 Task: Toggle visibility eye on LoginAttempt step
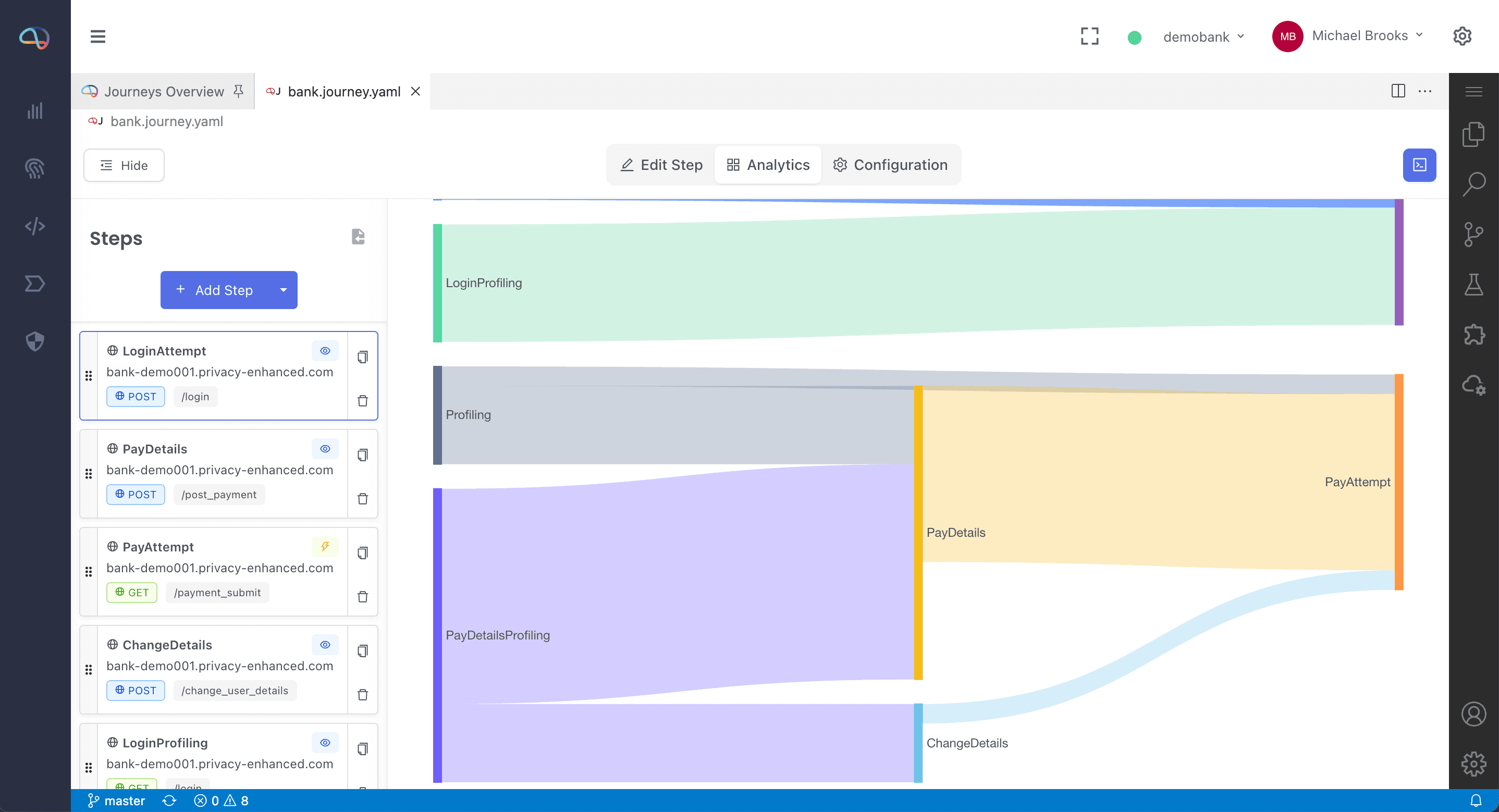(325, 350)
